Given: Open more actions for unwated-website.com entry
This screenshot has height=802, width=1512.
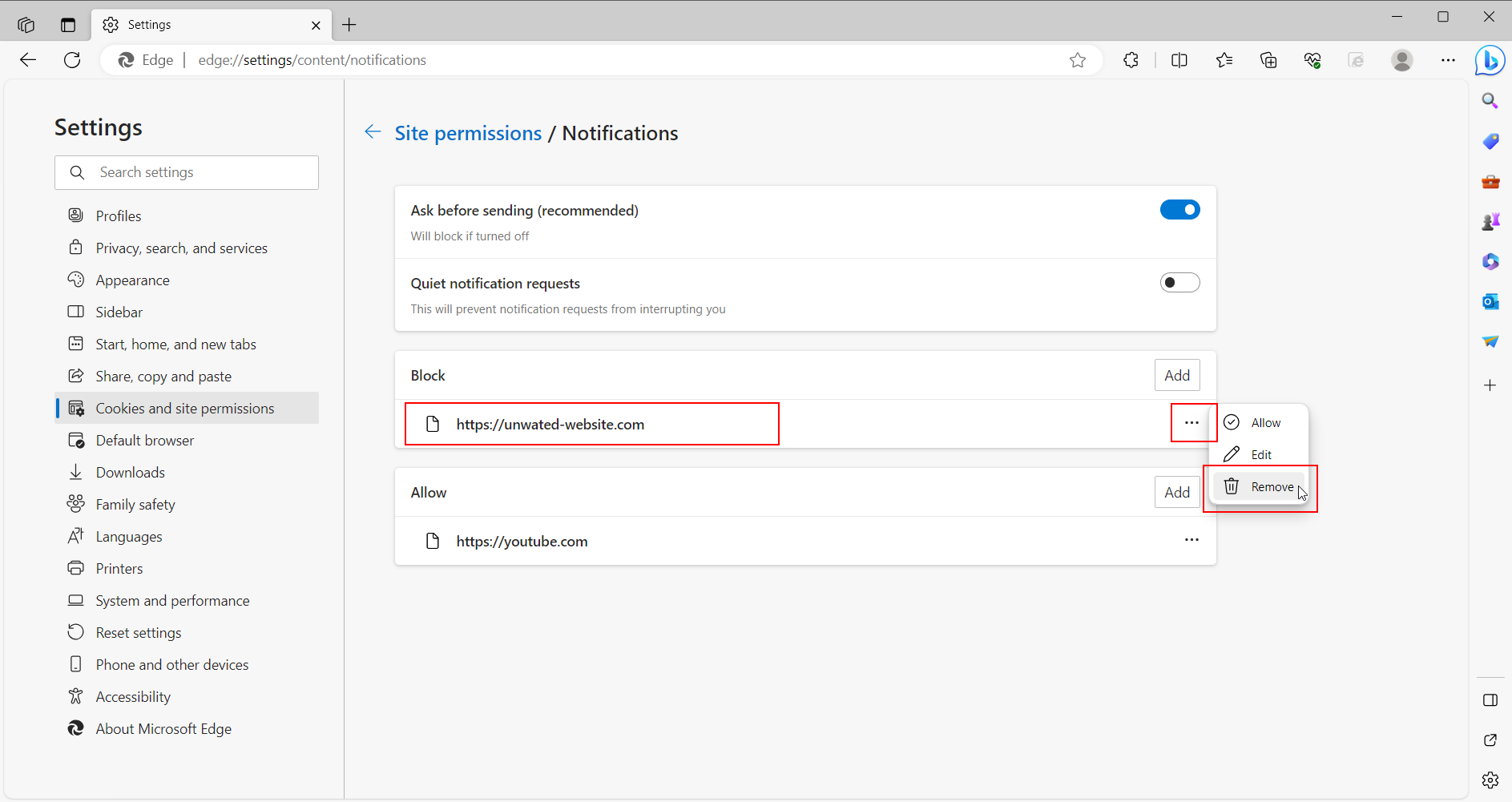Looking at the screenshot, I should (1191, 423).
